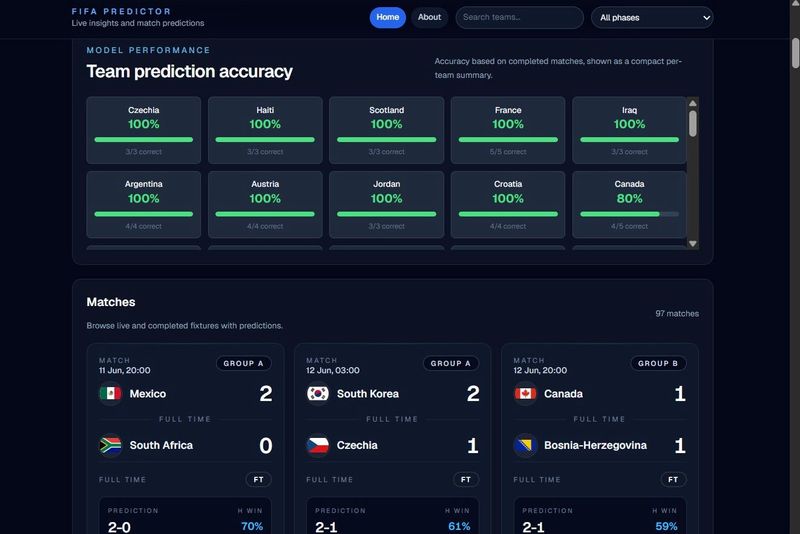Open the All phases dropdown
The image size is (800, 534).
(652, 17)
